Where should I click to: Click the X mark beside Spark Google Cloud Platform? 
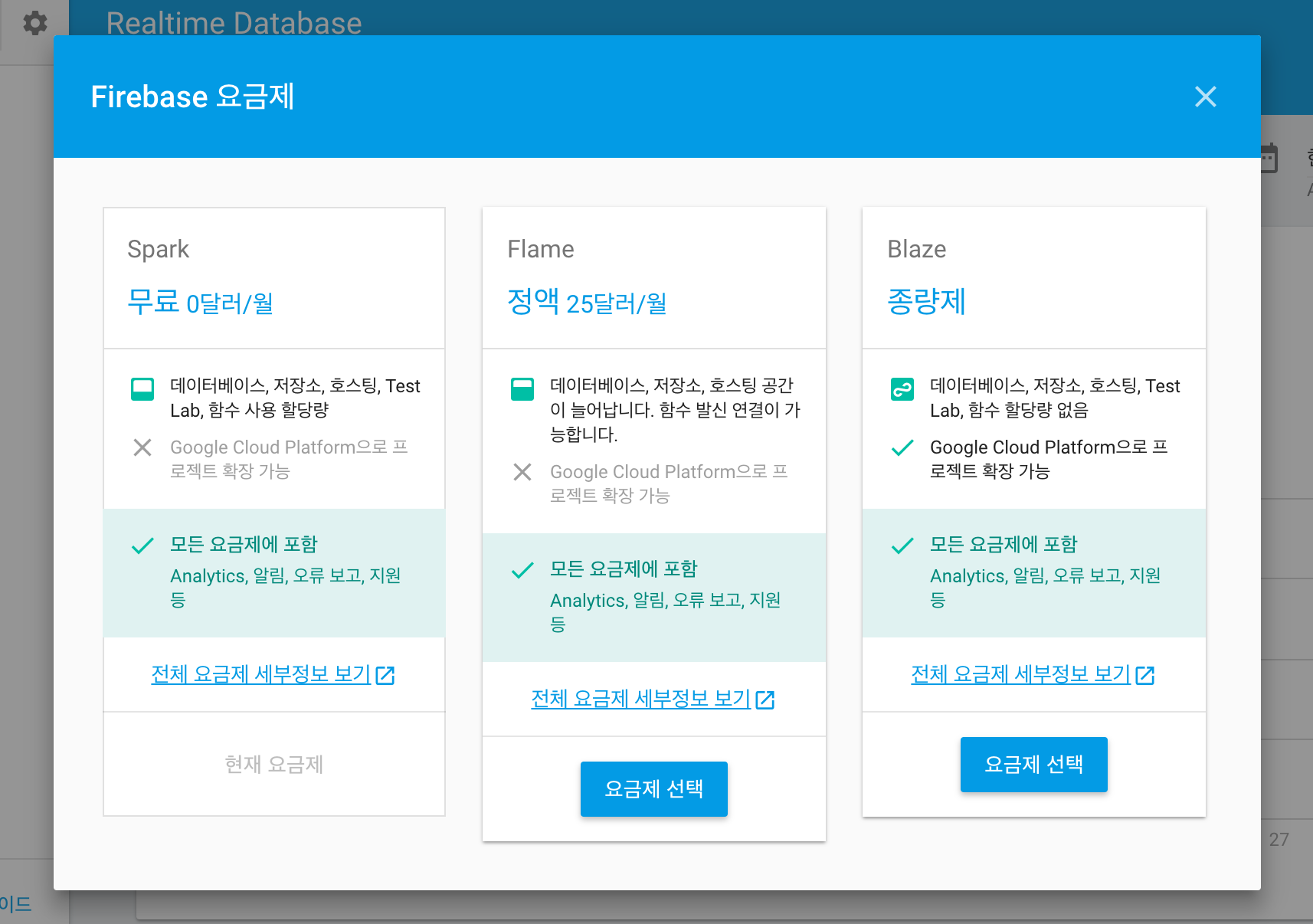(x=142, y=447)
